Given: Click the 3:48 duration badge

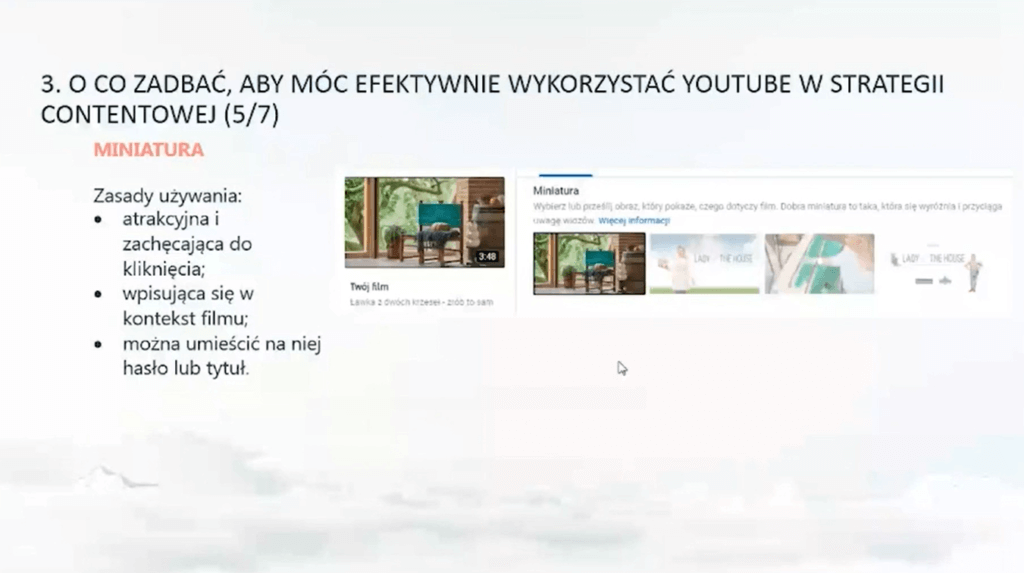Looking at the screenshot, I should [487, 257].
